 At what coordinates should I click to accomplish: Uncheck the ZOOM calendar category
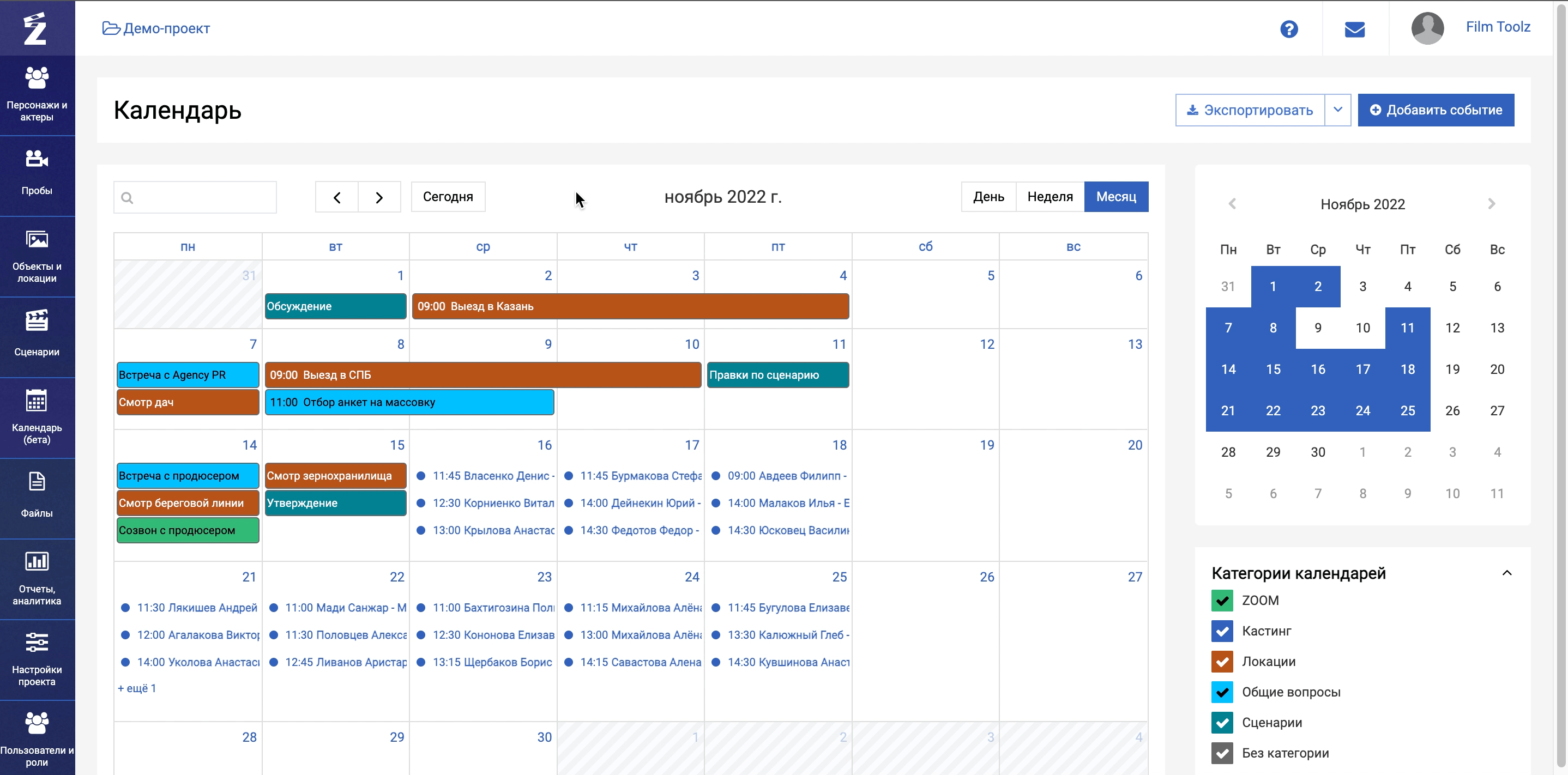(x=1222, y=601)
